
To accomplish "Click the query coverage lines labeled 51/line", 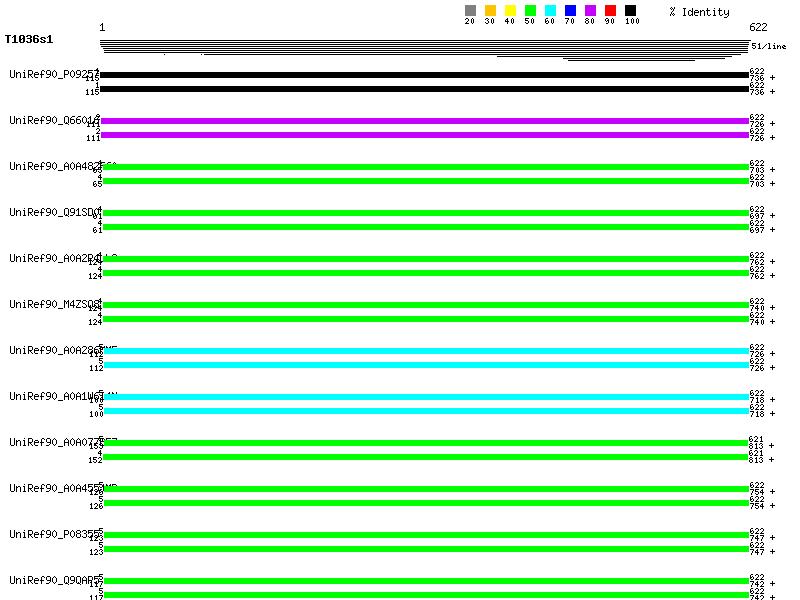I will tap(425, 47).
